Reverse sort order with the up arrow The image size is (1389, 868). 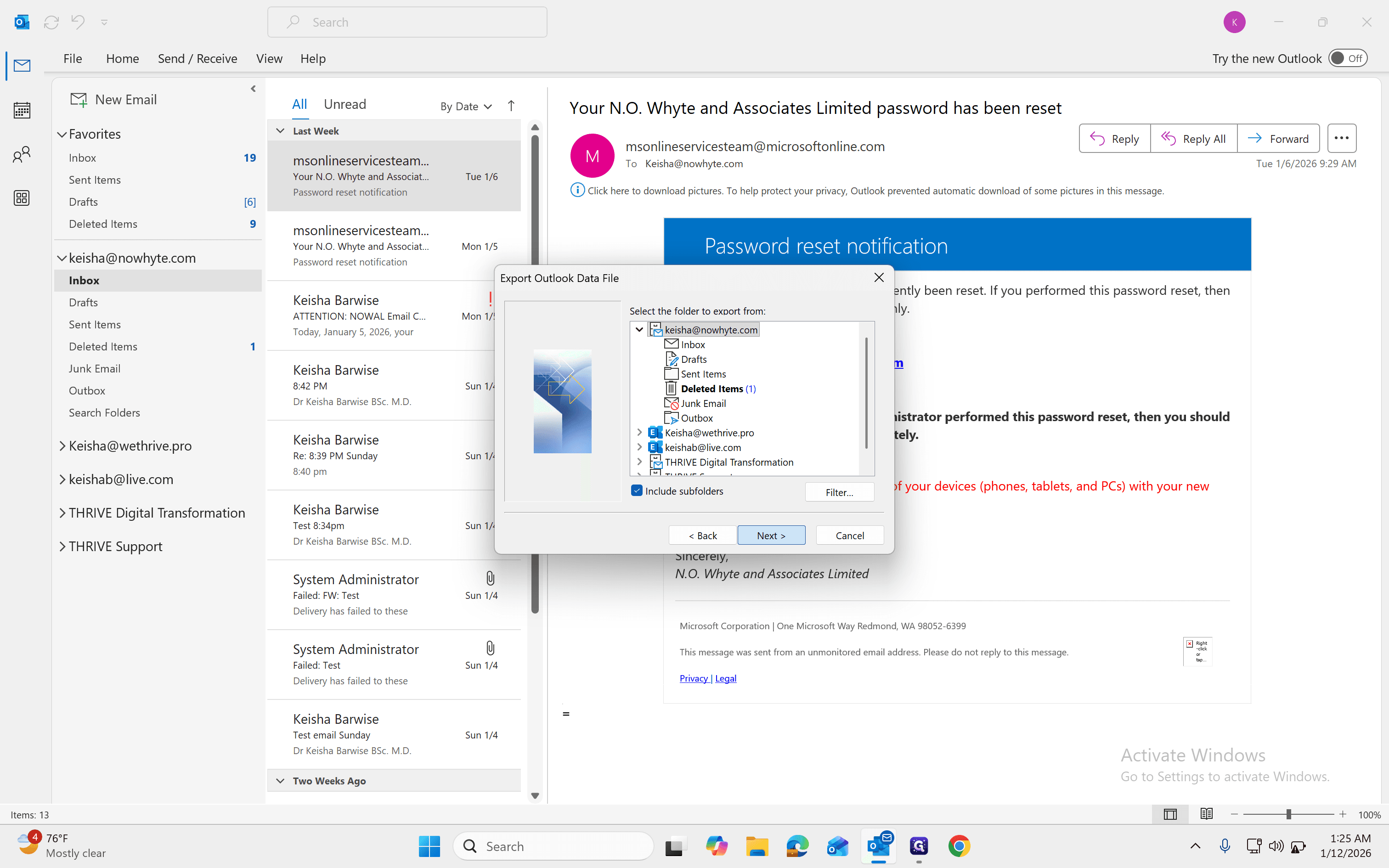[x=511, y=106]
